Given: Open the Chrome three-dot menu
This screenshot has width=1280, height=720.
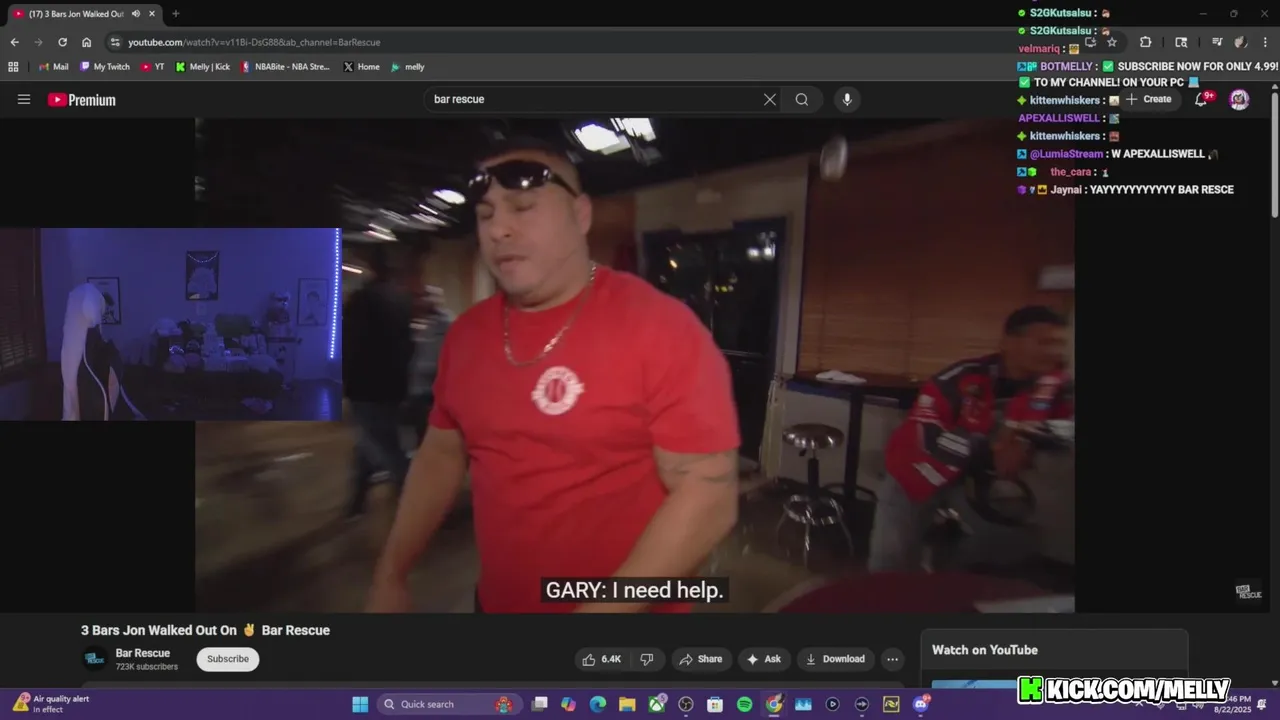Looking at the screenshot, I should click(x=1264, y=42).
